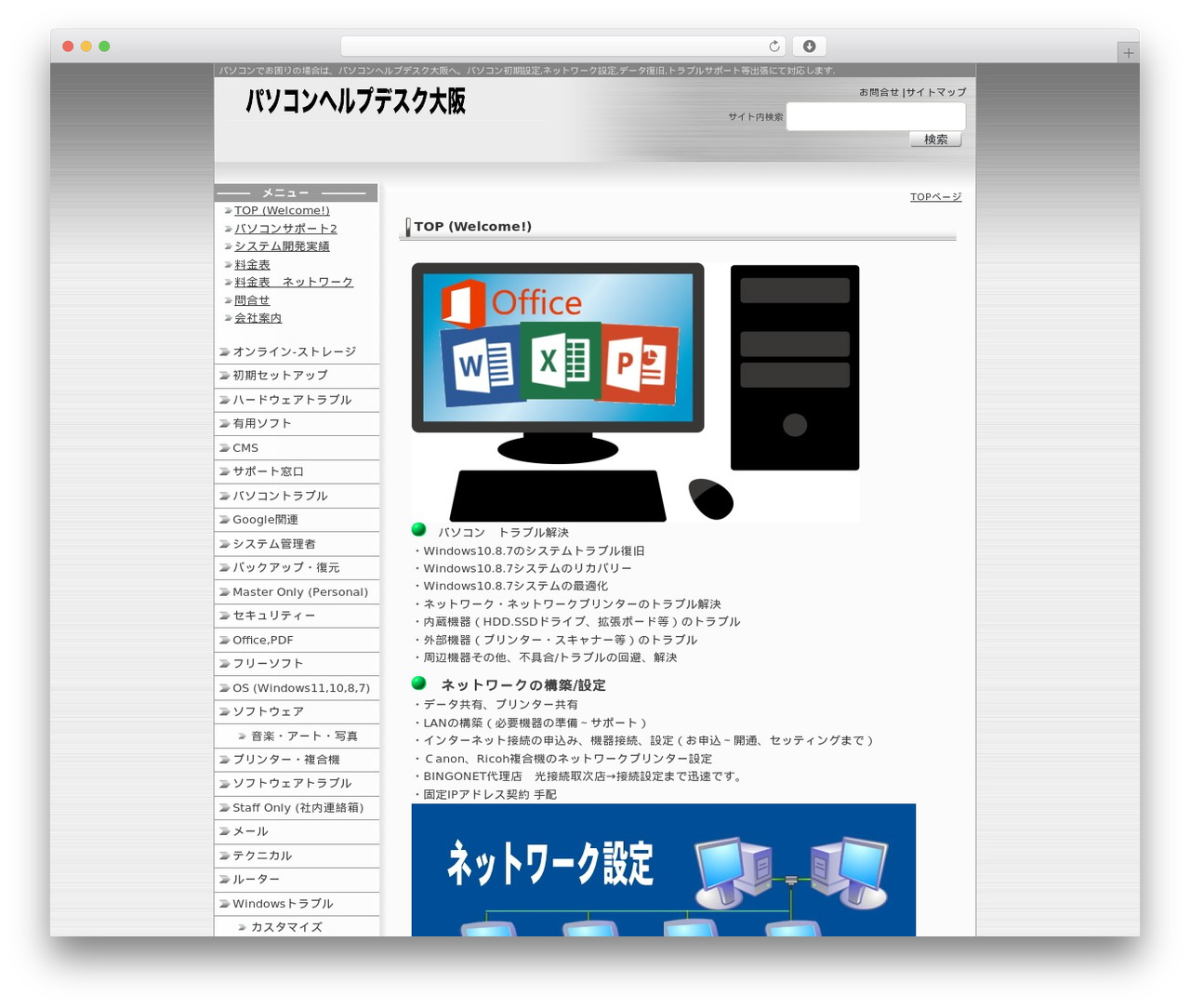The height and width of the screenshot is (1008, 1190).
Task: Open the 音楽・アート・写真 subcategory
Action: tap(297, 736)
